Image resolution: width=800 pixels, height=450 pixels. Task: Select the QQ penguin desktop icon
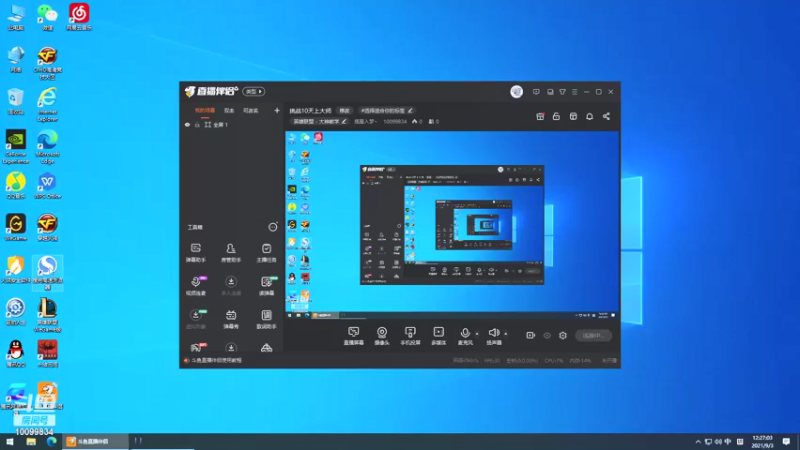[16, 354]
